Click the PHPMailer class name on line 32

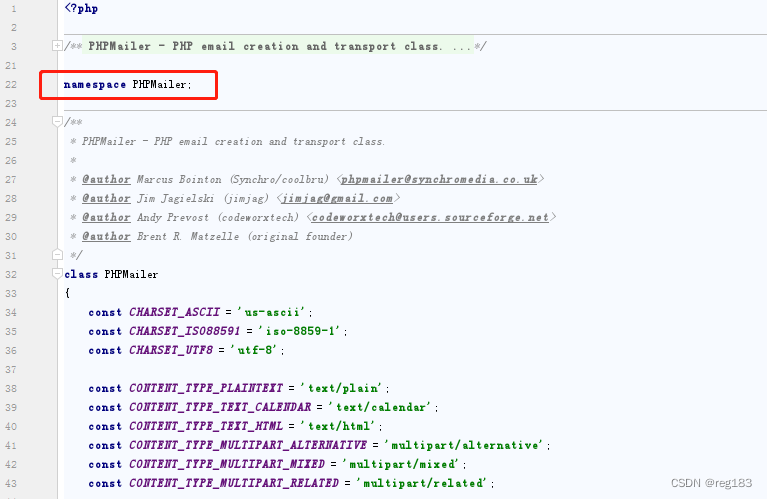[132, 274]
